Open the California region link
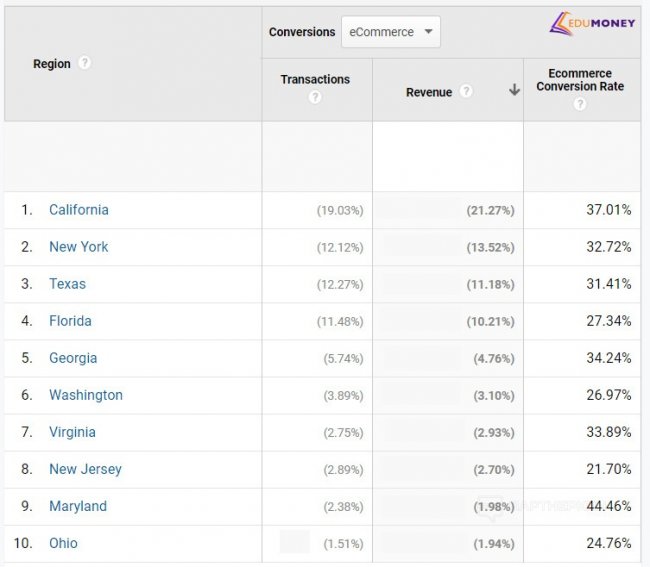Screen dimensions: 650x567 tap(79, 210)
